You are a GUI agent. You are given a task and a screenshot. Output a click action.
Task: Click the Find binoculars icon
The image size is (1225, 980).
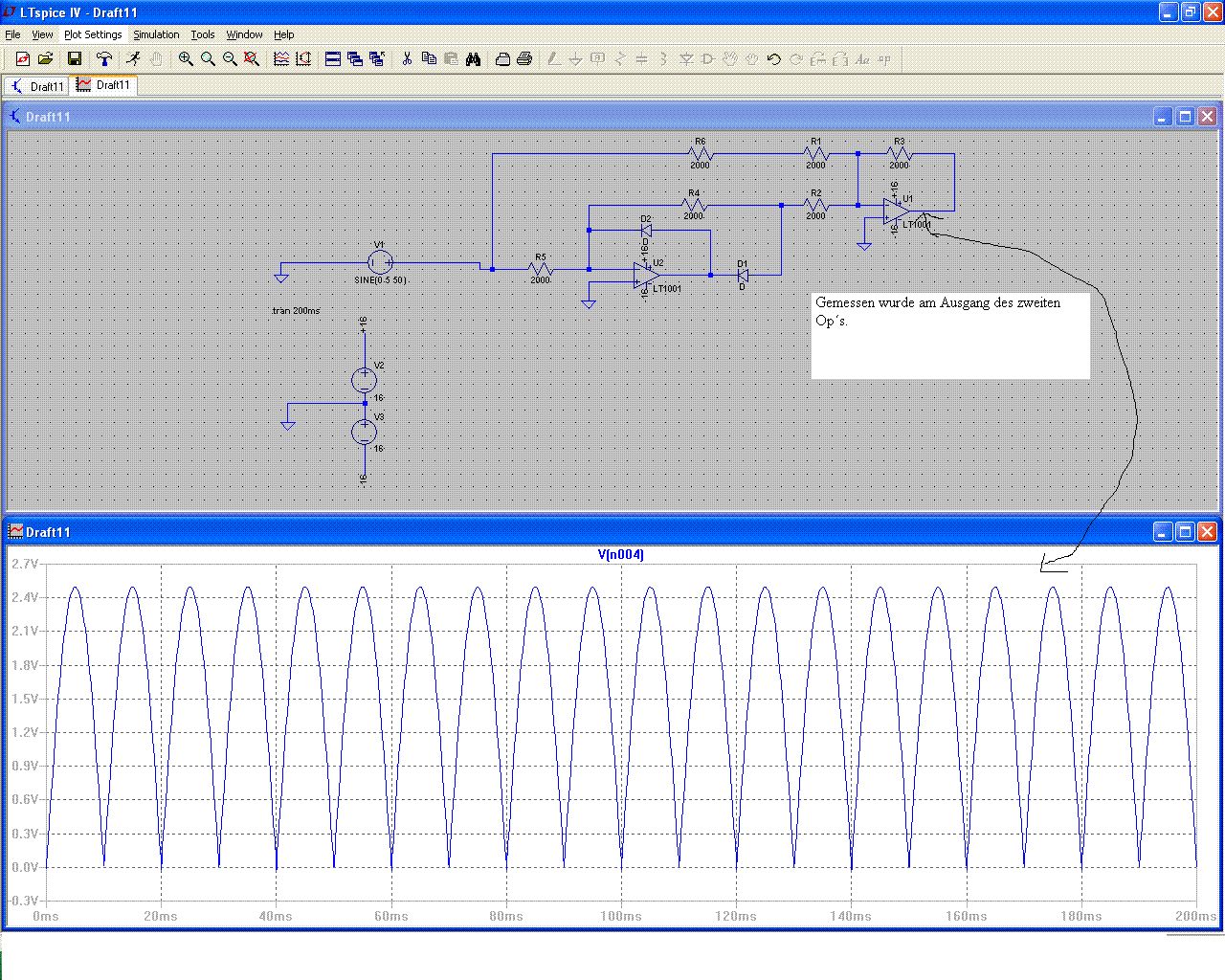[x=473, y=59]
